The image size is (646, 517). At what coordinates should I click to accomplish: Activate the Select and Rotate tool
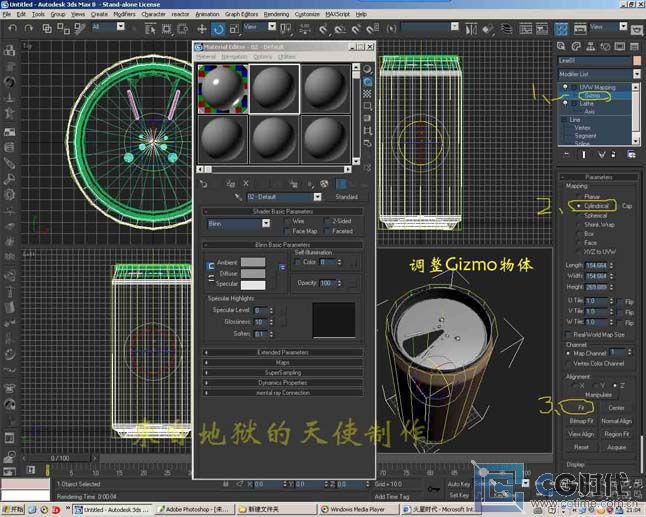(218, 29)
